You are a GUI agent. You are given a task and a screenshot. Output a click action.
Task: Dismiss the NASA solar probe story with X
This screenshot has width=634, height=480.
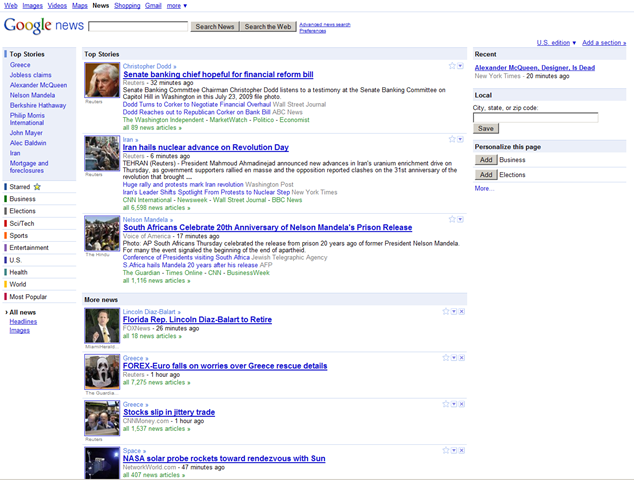(462, 450)
